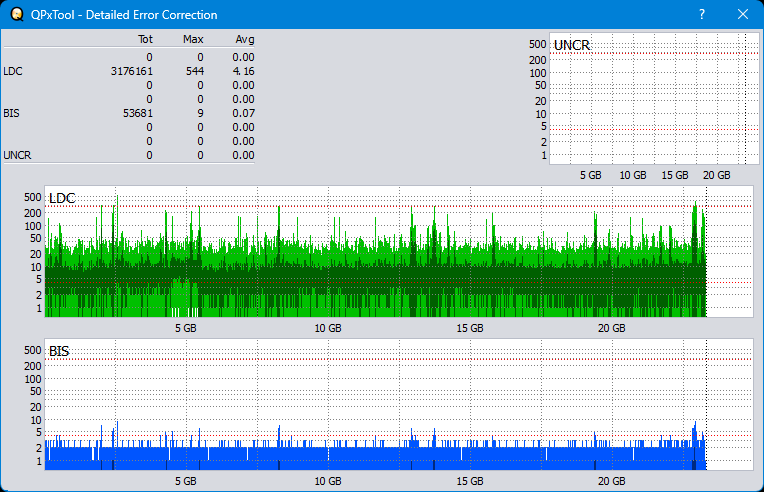Select the LDC total value 3176161
The image size is (764, 492).
click(x=132, y=71)
